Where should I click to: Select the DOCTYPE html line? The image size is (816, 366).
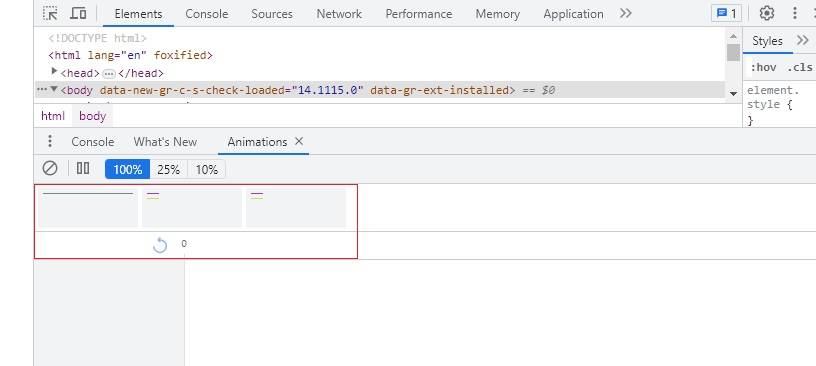(x=97, y=38)
